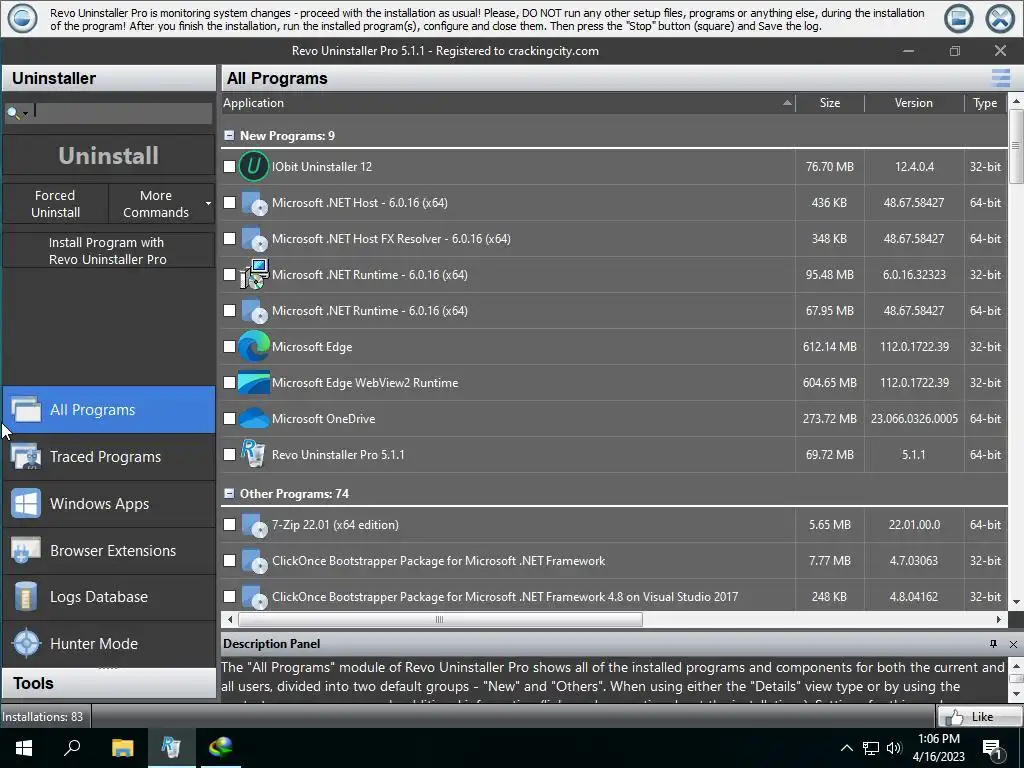Activate Hunter Mode

pos(108,643)
